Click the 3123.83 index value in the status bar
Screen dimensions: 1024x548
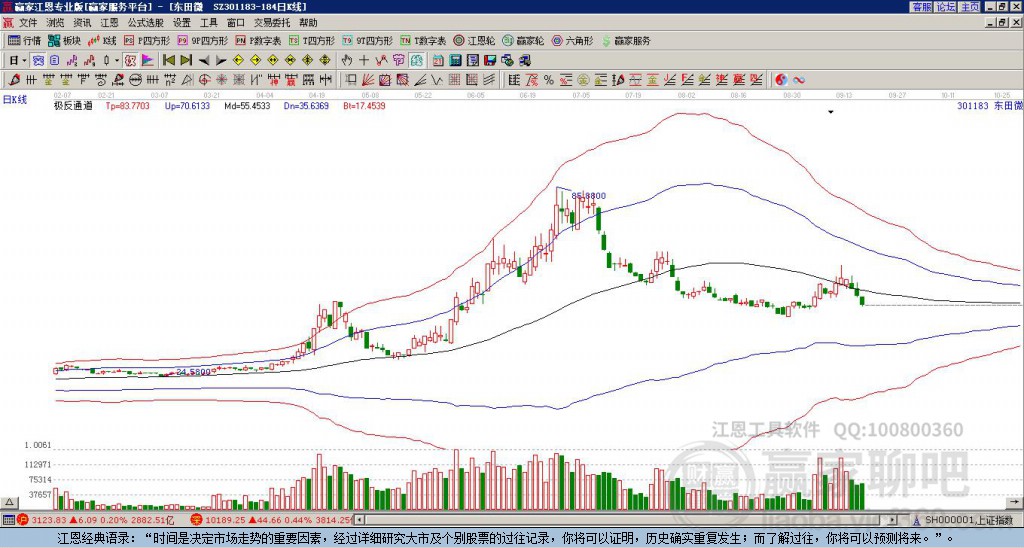(50, 520)
